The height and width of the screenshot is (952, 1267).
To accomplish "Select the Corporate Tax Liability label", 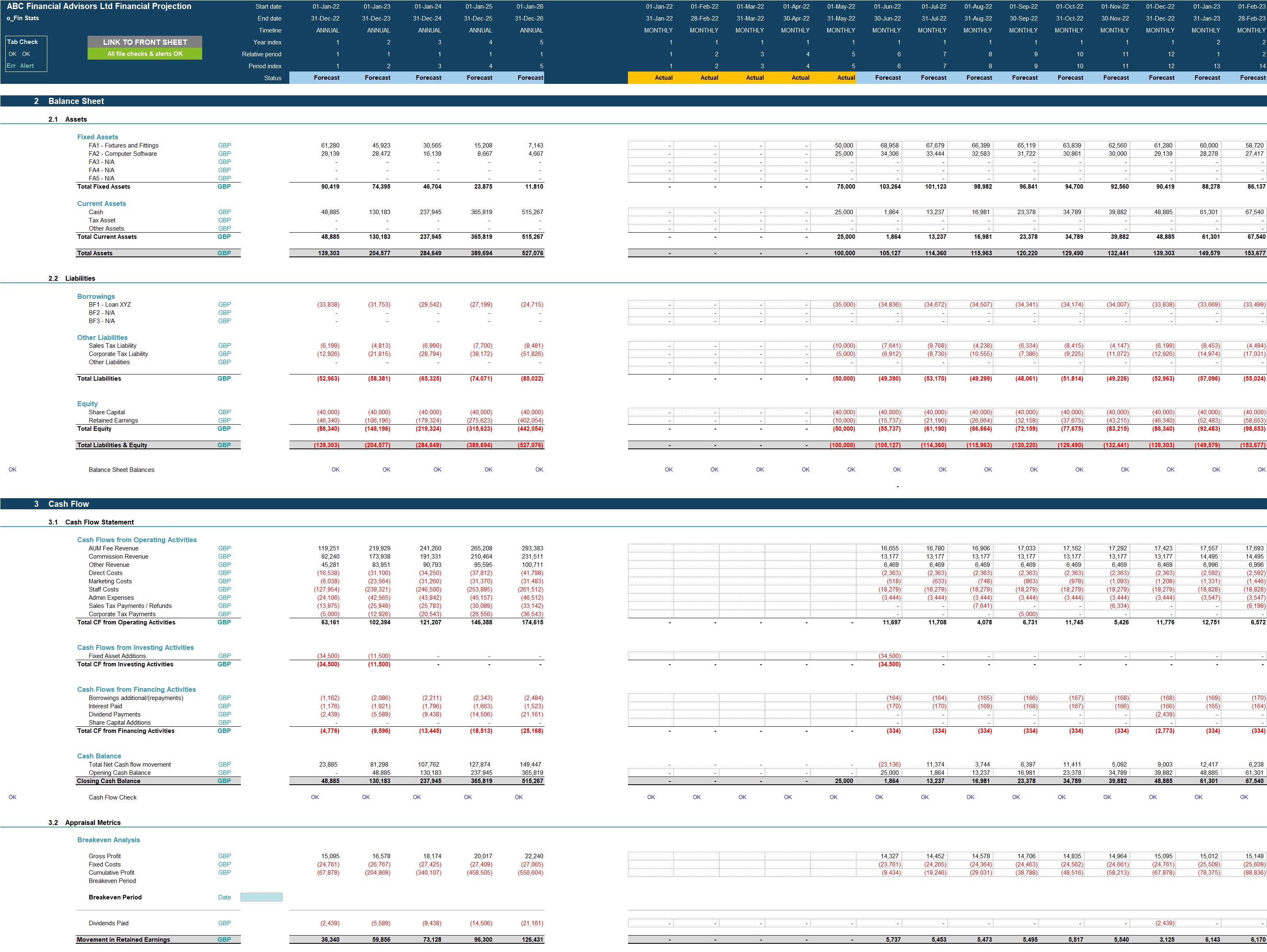I will point(118,354).
